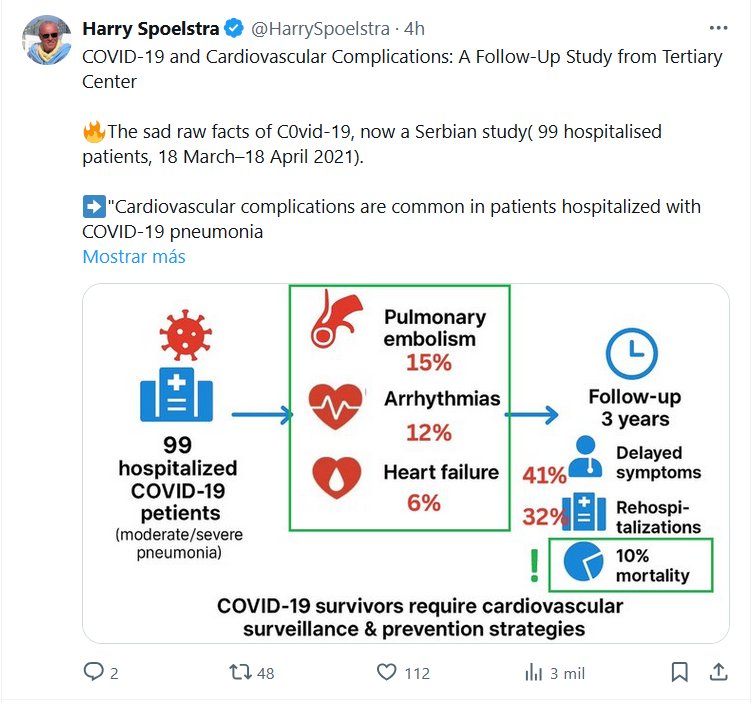Expand post text with Mostrar más
This screenshot has height=704, width=752.
click(134, 256)
